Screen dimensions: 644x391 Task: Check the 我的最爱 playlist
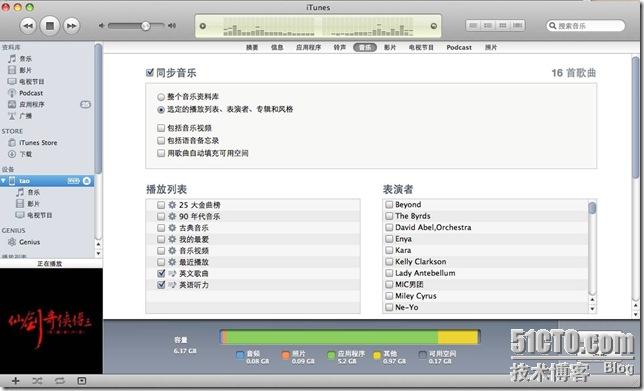coord(161,239)
